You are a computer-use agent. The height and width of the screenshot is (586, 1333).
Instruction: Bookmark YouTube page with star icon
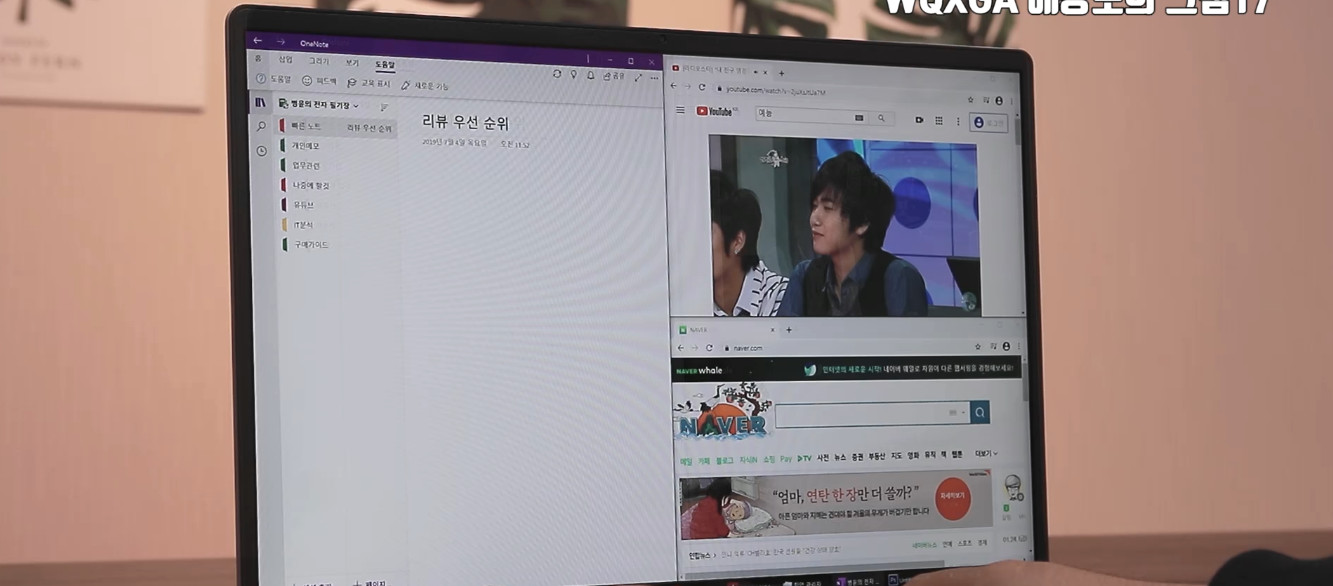click(970, 100)
